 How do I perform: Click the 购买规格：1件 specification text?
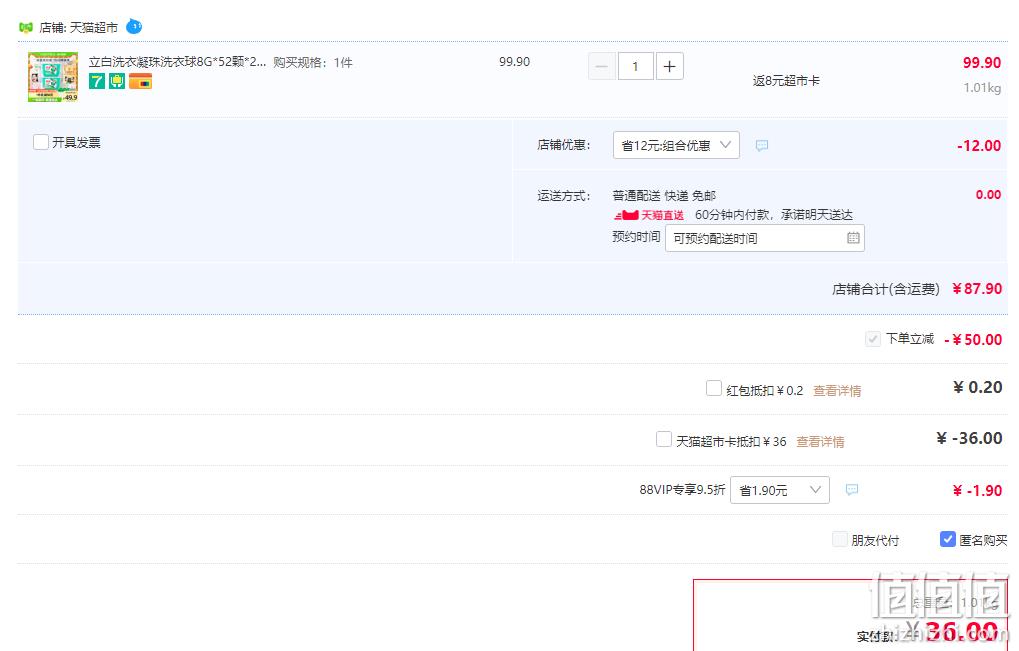click(313, 62)
